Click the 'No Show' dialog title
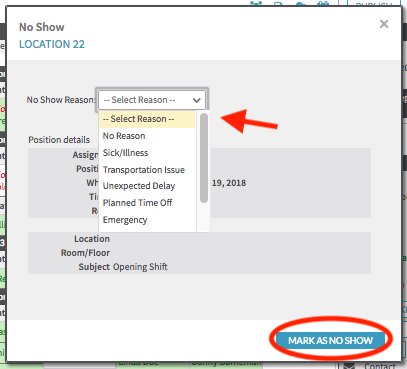407x369 pixels. click(42, 27)
